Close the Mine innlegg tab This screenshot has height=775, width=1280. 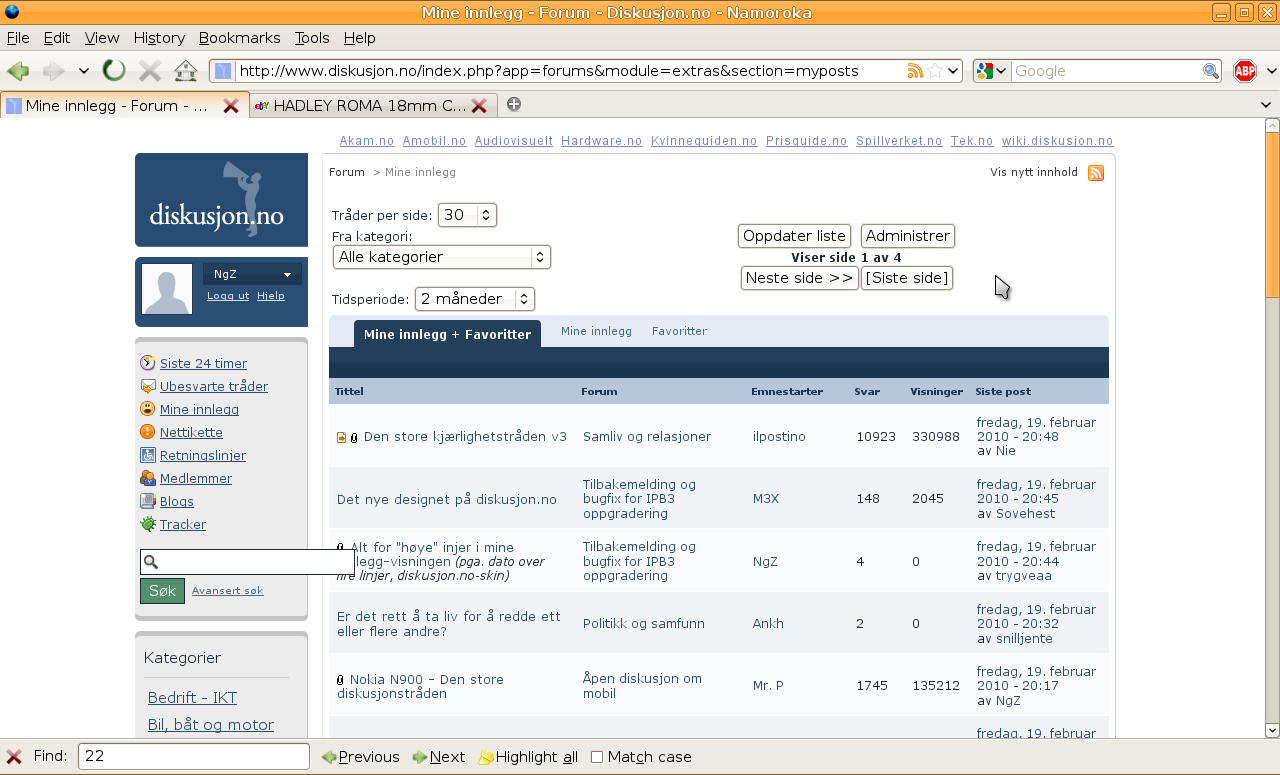pos(231,105)
